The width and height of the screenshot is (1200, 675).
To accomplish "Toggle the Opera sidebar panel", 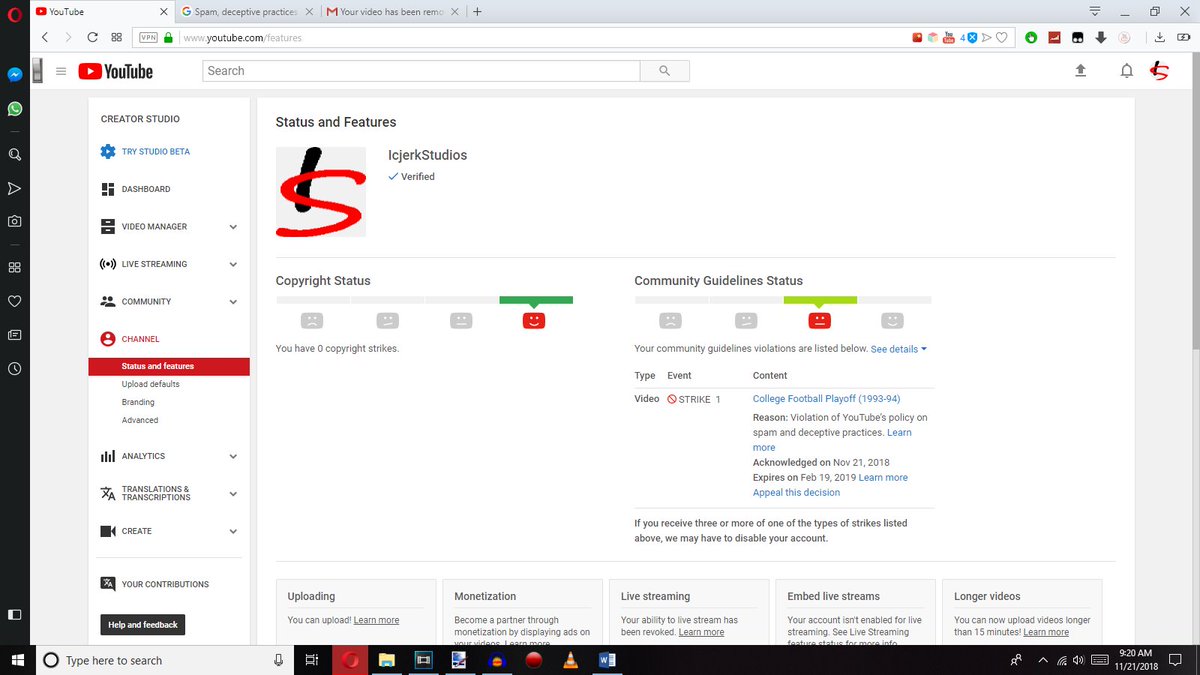I will pos(15,614).
